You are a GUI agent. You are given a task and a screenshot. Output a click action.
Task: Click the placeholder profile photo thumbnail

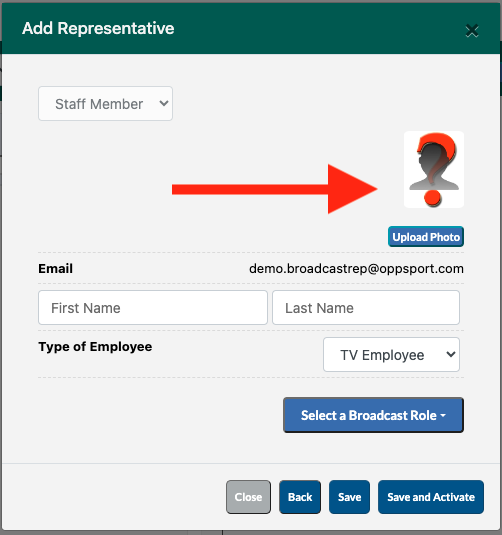(434, 170)
